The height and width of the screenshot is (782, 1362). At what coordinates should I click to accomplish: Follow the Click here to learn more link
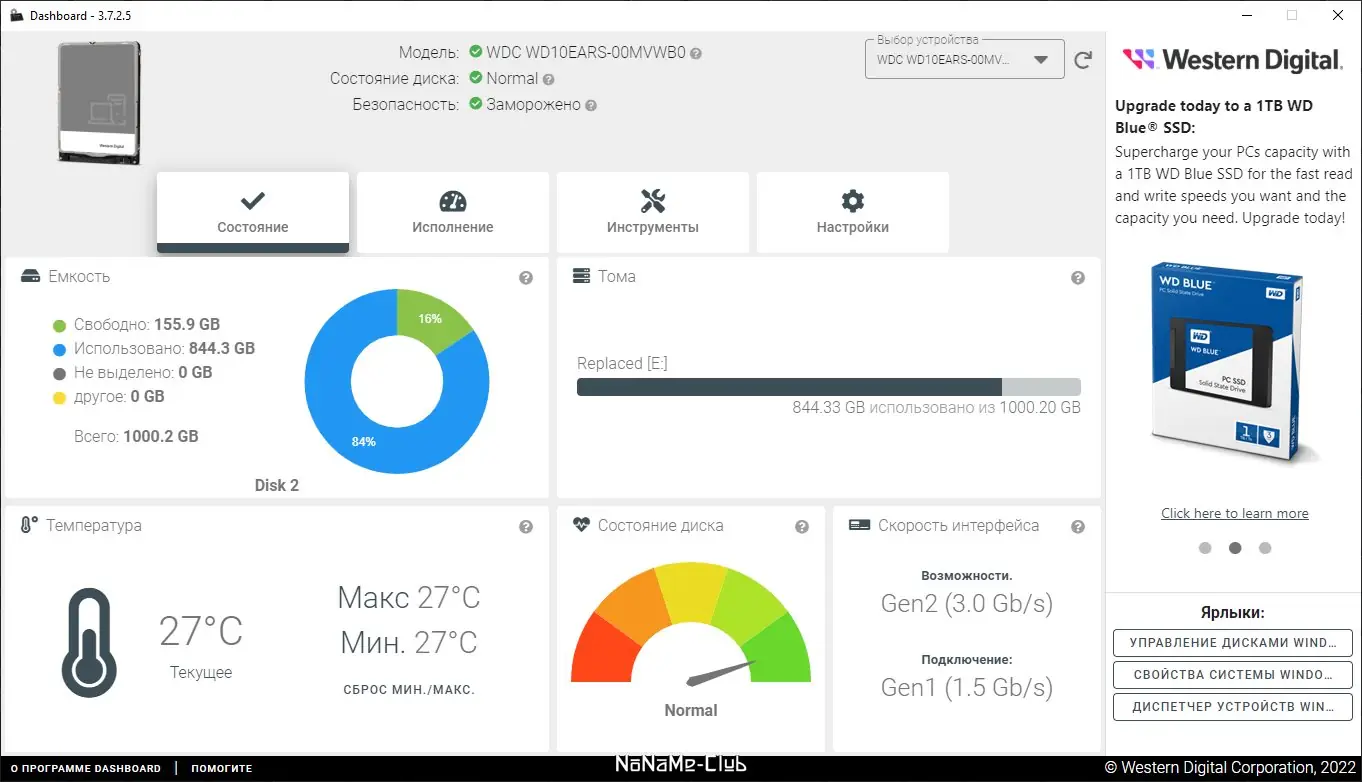(1235, 514)
